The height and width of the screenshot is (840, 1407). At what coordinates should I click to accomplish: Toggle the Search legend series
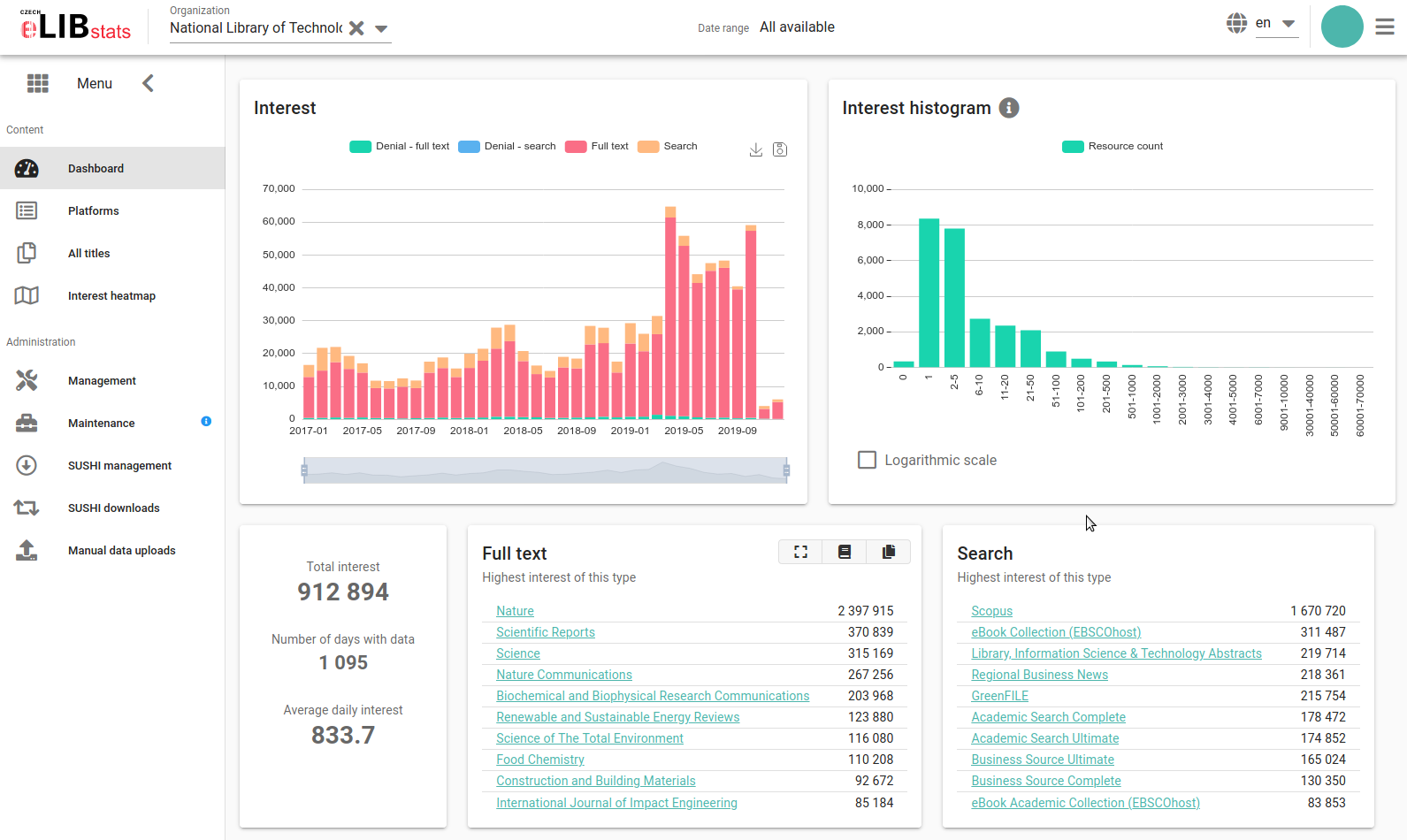(x=668, y=146)
